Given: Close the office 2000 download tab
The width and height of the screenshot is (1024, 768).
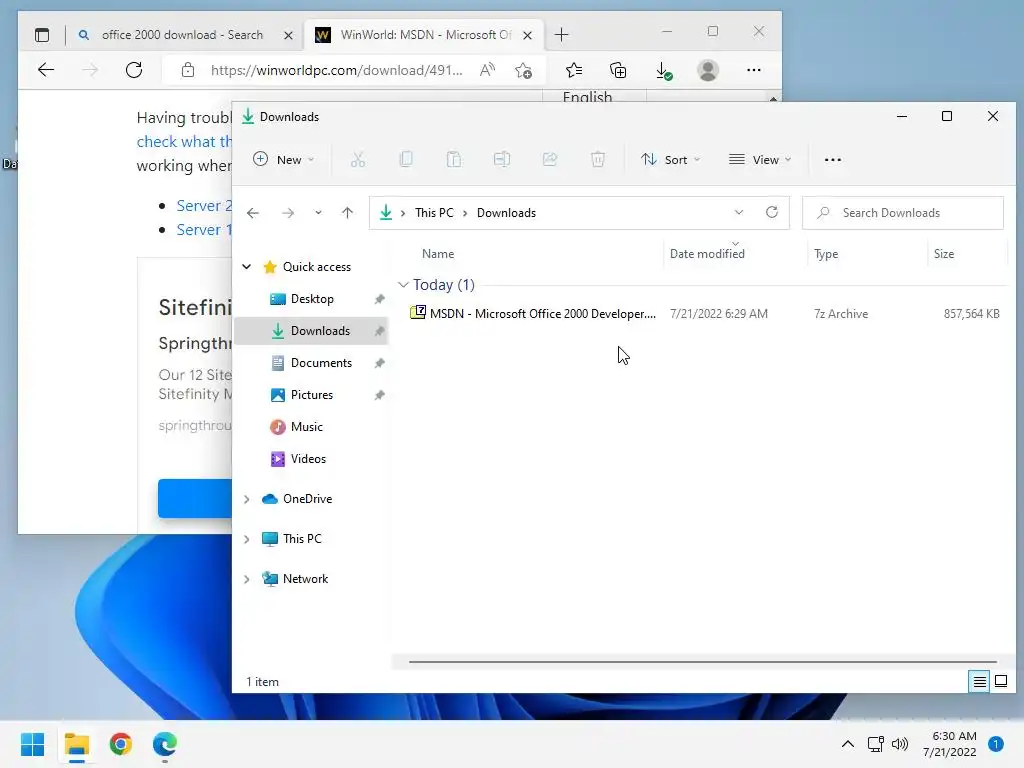Looking at the screenshot, I should click(288, 35).
